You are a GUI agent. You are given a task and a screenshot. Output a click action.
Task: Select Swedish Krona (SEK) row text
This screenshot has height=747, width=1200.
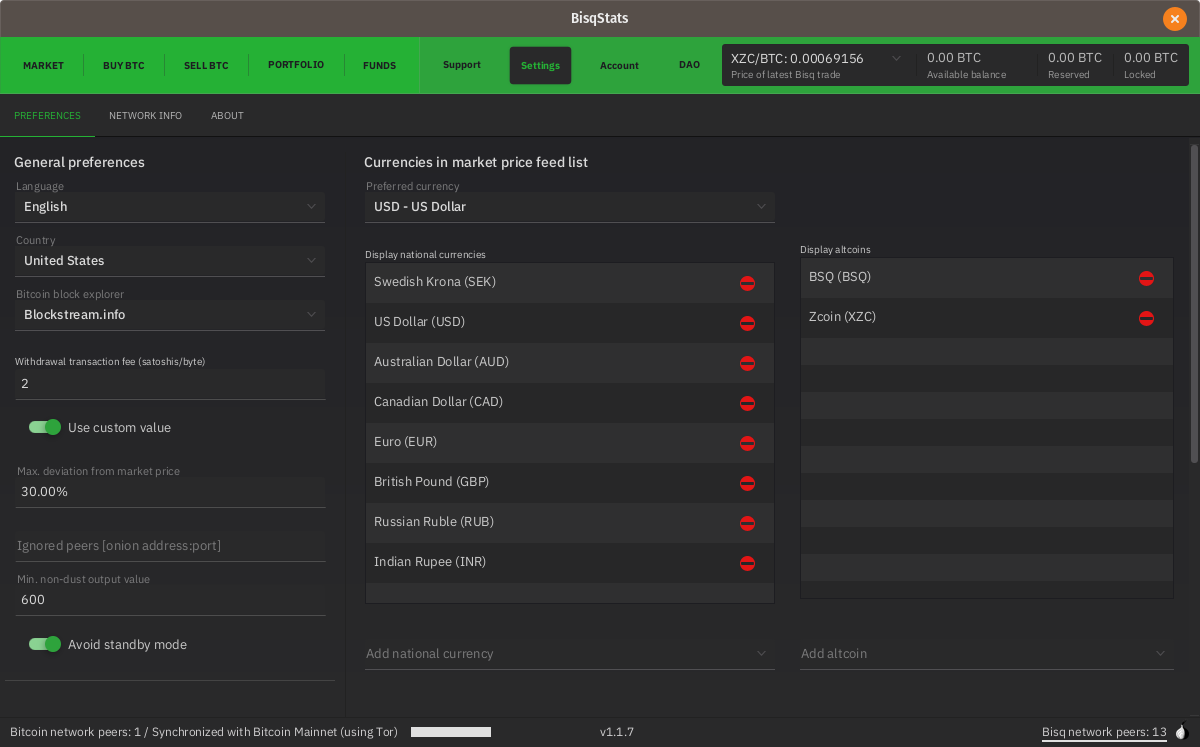[435, 282]
